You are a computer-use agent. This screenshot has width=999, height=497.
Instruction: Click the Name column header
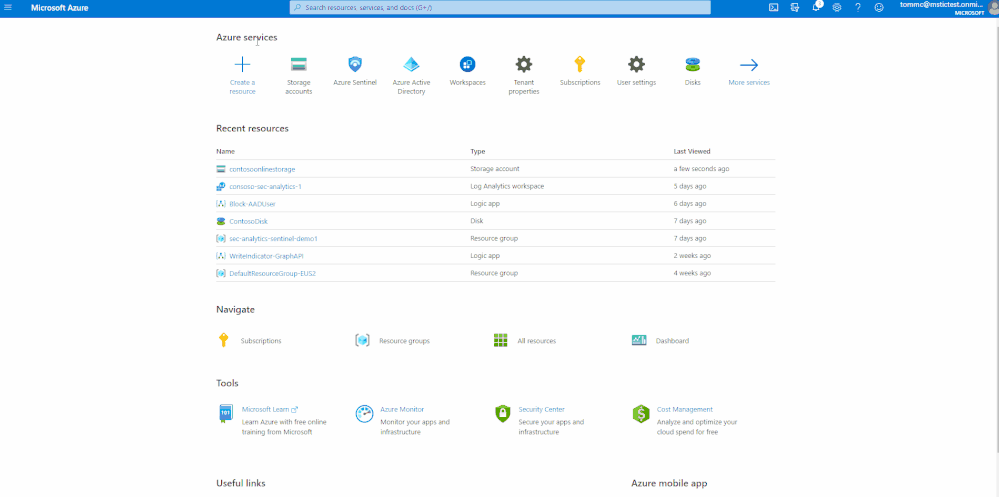pyautogui.click(x=226, y=152)
